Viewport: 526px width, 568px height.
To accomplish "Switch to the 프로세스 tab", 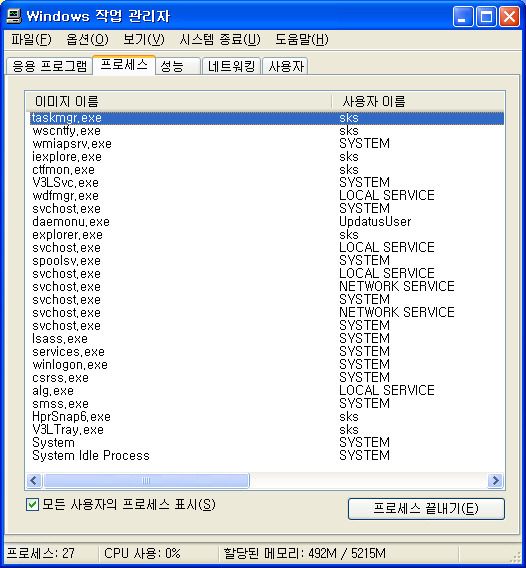I will click(124, 65).
